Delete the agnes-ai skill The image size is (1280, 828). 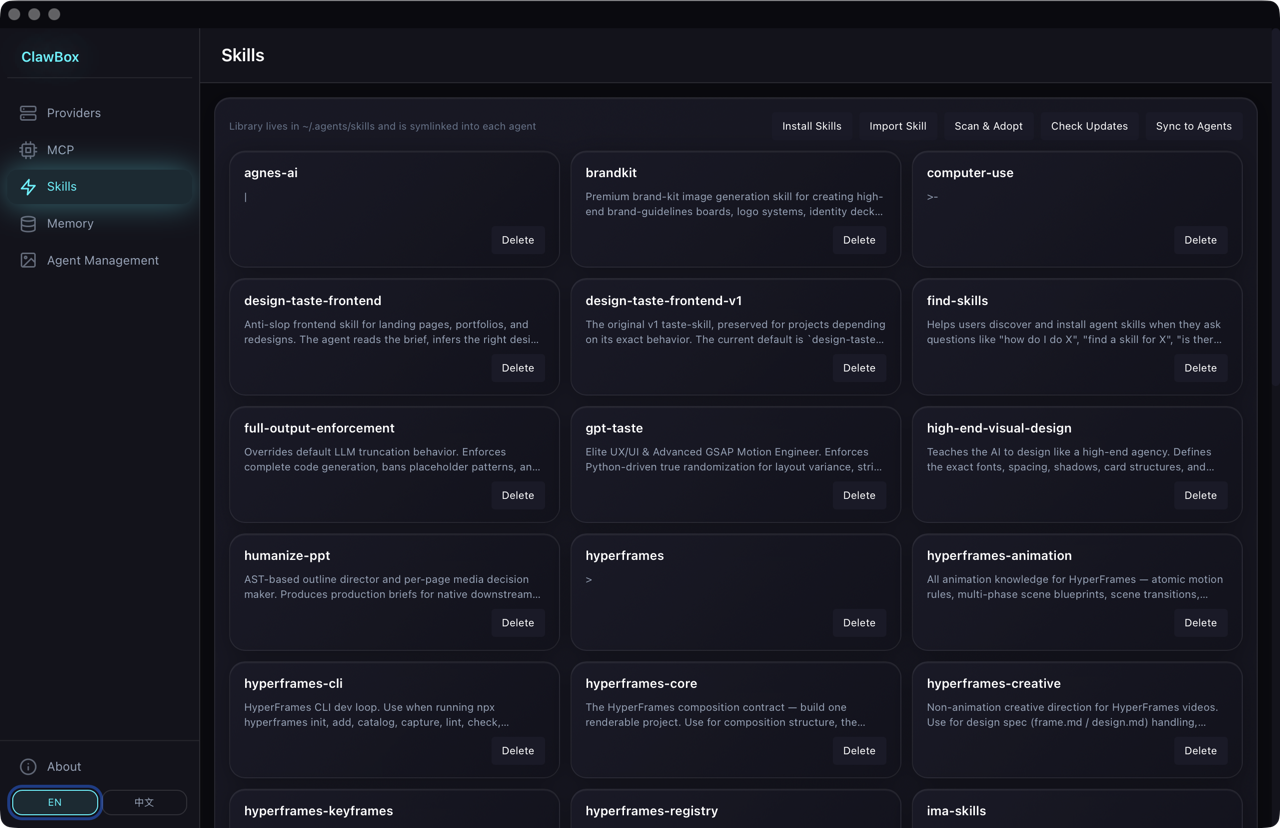click(x=518, y=240)
